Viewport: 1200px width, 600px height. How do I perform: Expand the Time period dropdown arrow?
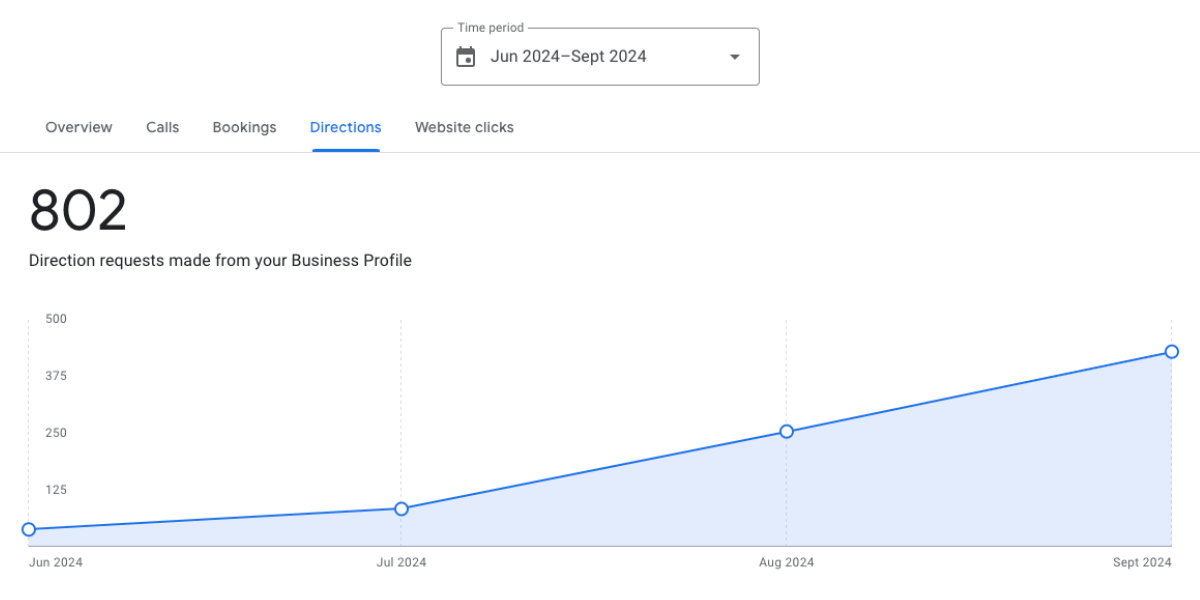pyautogui.click(x=735, y=57)
